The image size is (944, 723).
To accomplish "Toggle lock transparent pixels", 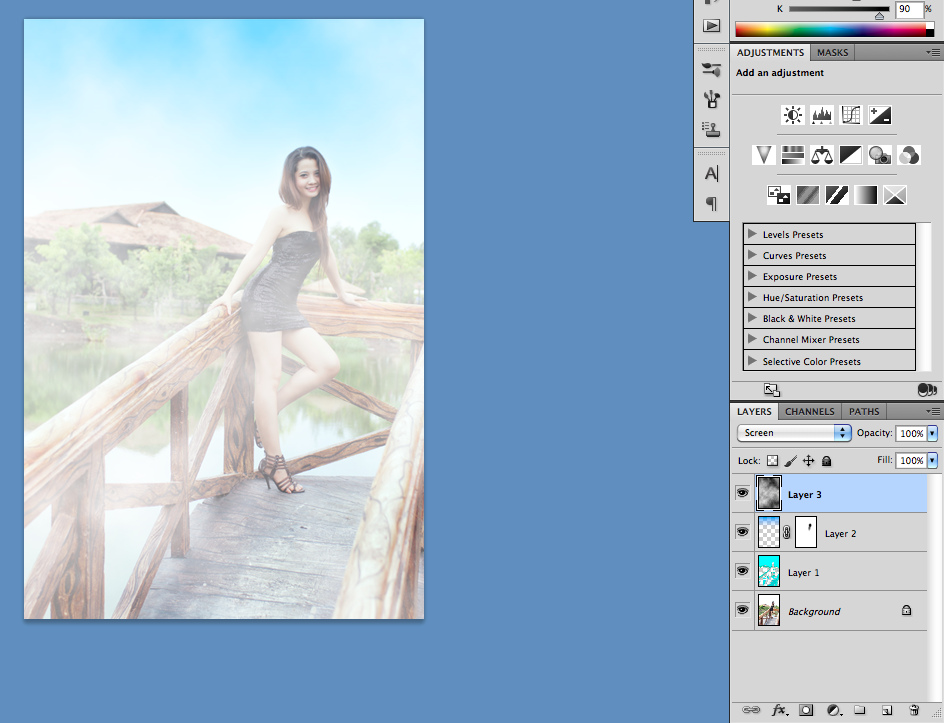I will pos(772,461).
